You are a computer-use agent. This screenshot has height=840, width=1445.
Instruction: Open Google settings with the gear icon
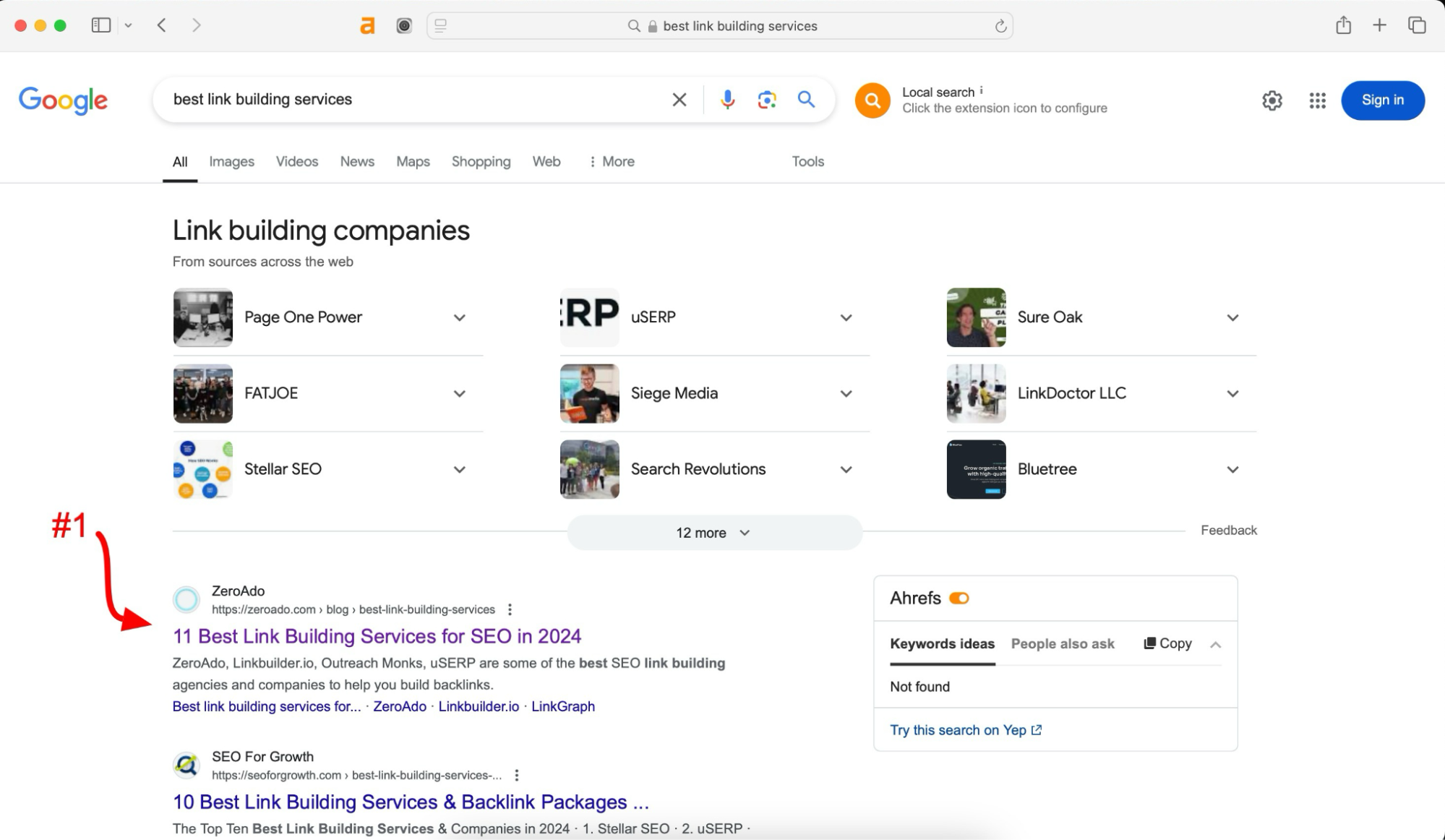pos(1272,100)
